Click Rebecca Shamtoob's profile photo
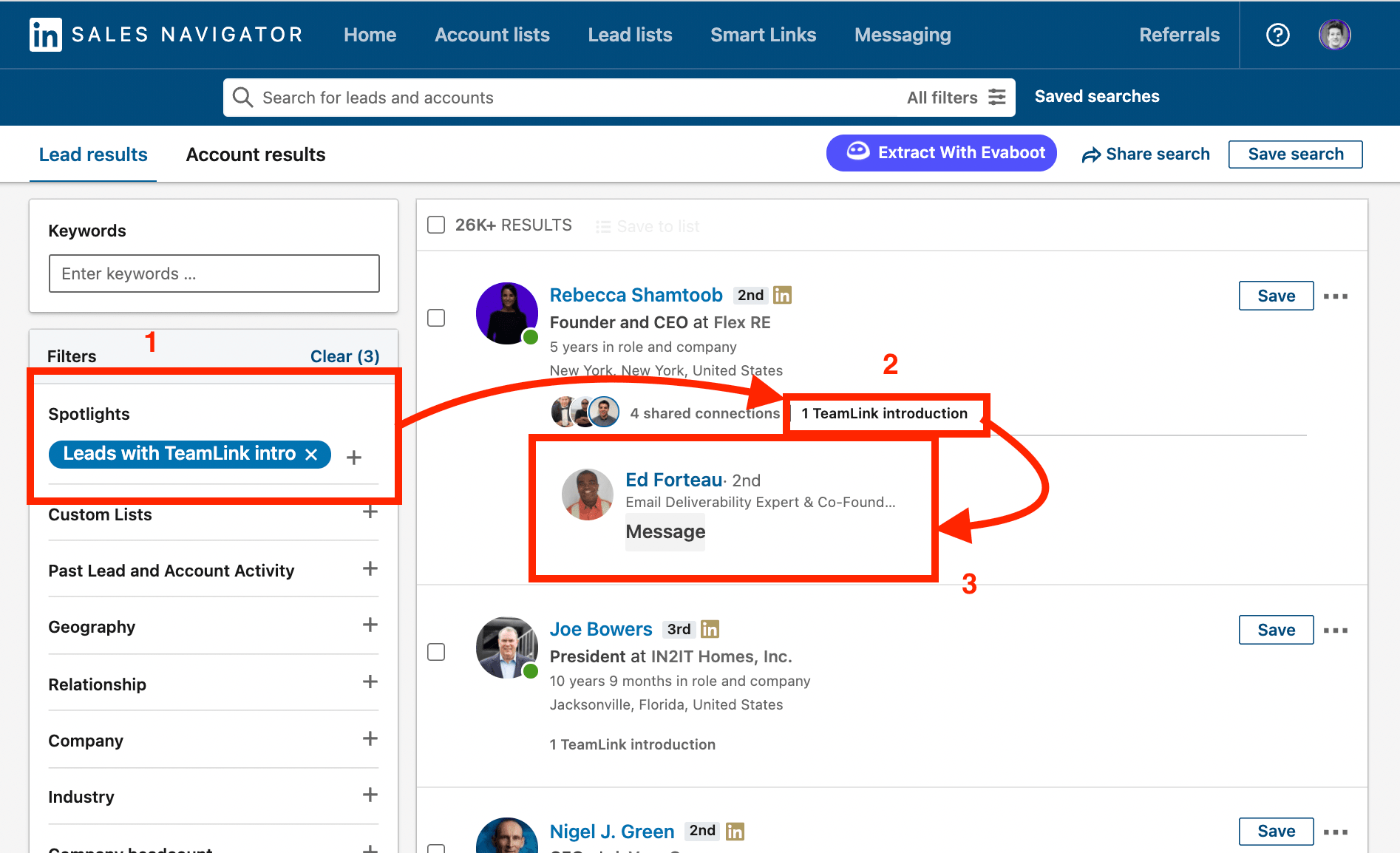Viewport: 1400px width, 853px height. click(x=507, y=313)
